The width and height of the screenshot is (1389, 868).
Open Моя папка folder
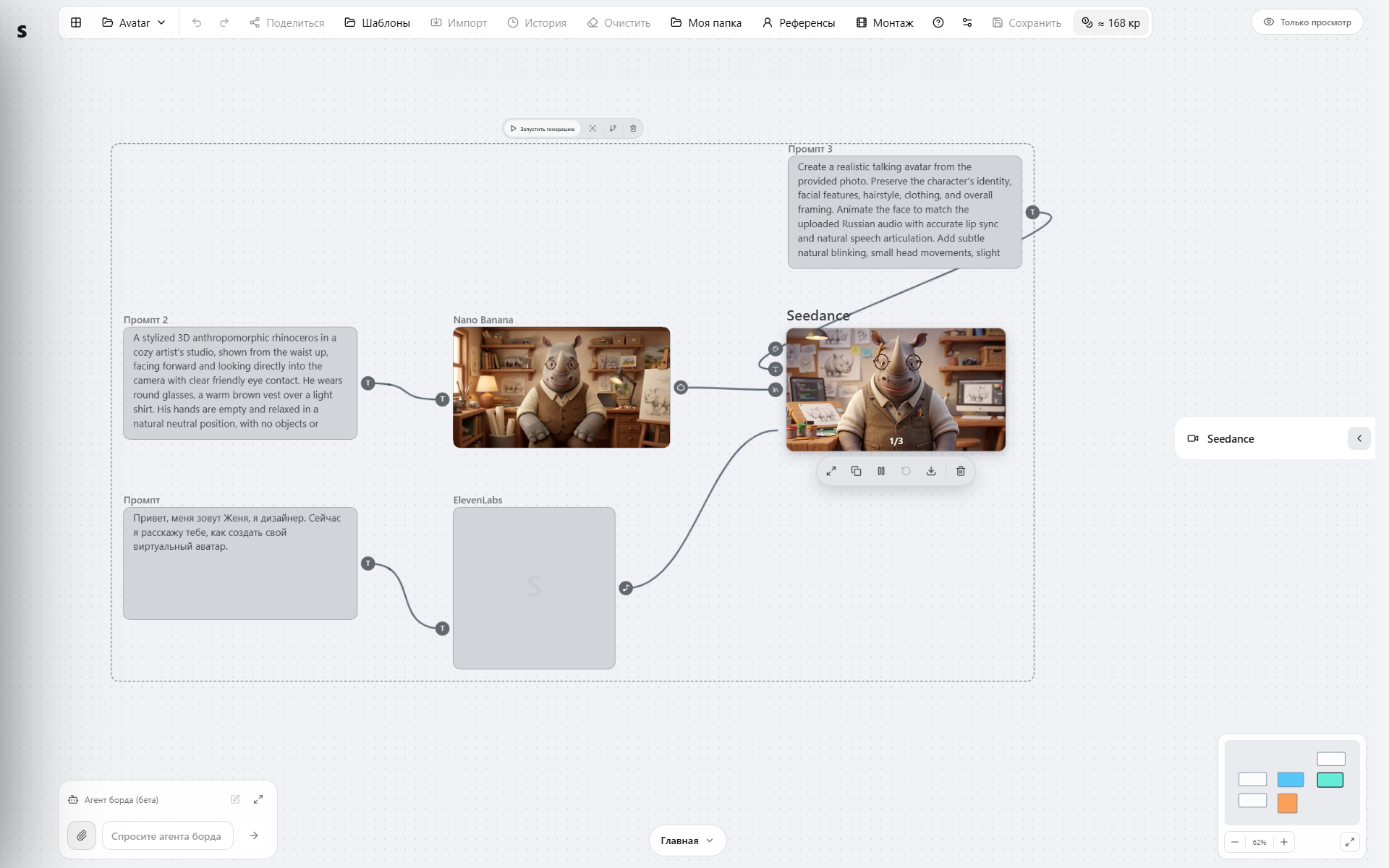click(706, 22)
